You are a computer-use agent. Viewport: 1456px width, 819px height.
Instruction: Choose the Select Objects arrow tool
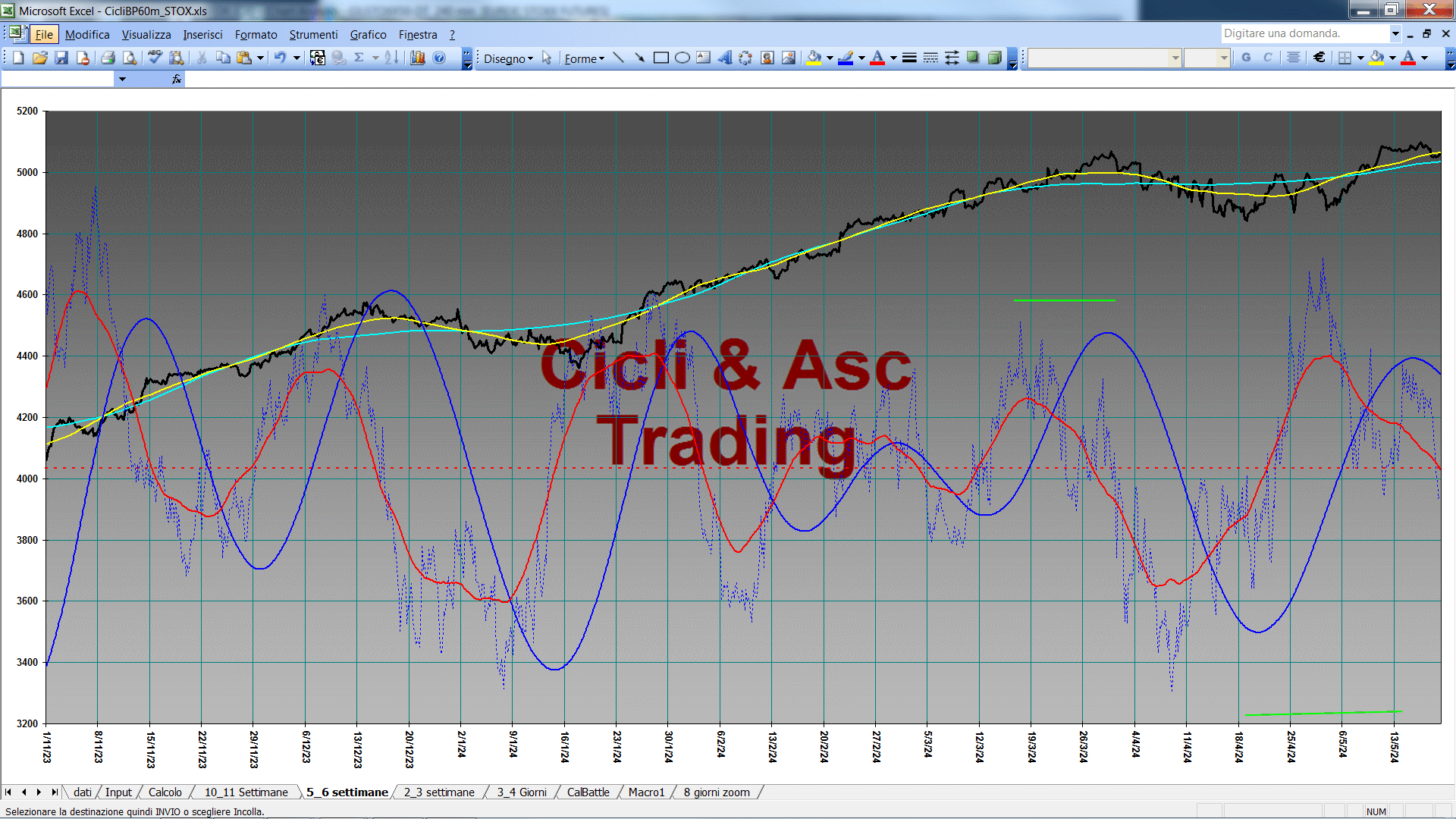click(x=547, y=58)
